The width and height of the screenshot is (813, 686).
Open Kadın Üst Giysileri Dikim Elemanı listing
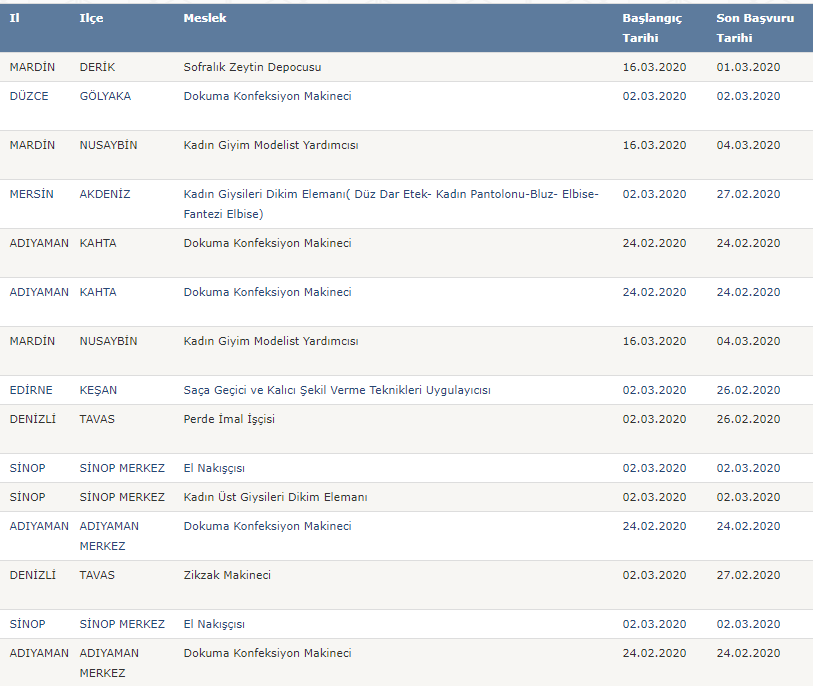pos(275,497)
